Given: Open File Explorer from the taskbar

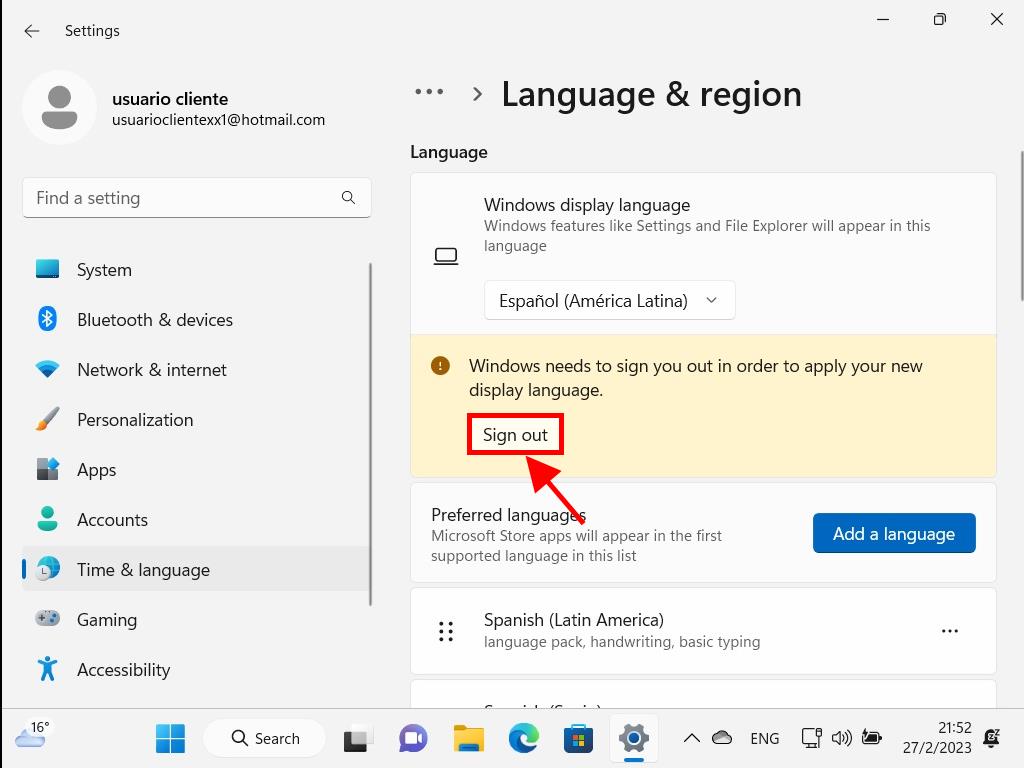Looking at the screenshot, I should [x=469, y=739].
